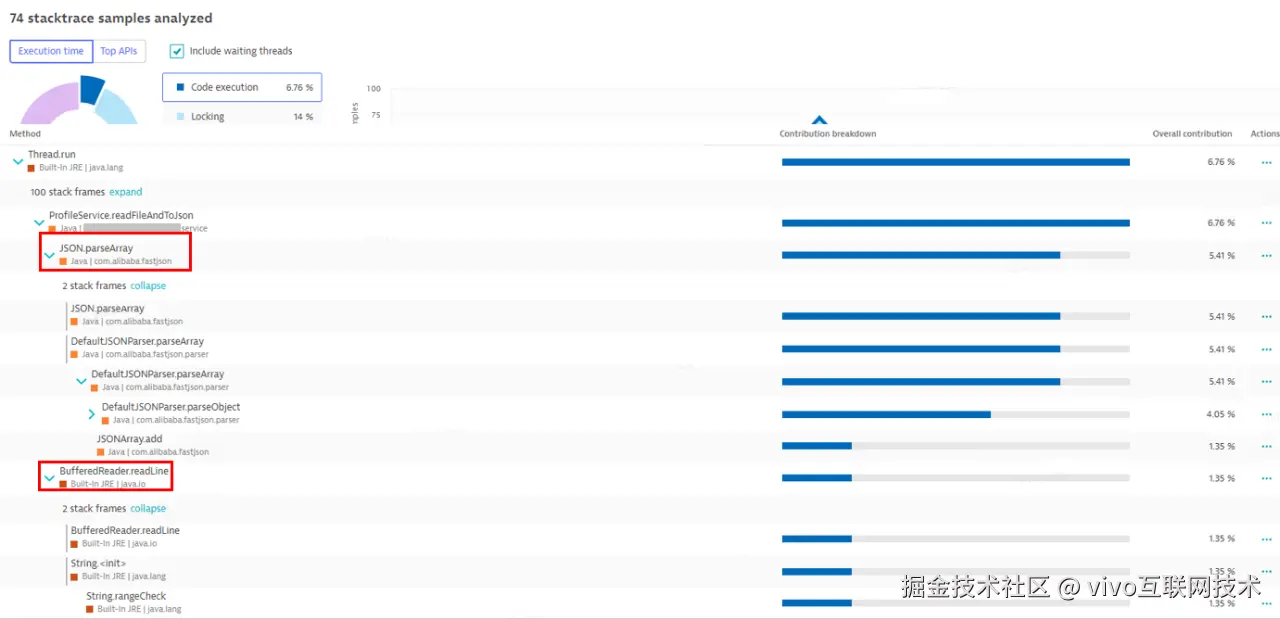1280x619 pixels.
Task: Select the Locking legend item
Action: pyautogui.click(x=241, y=116)
